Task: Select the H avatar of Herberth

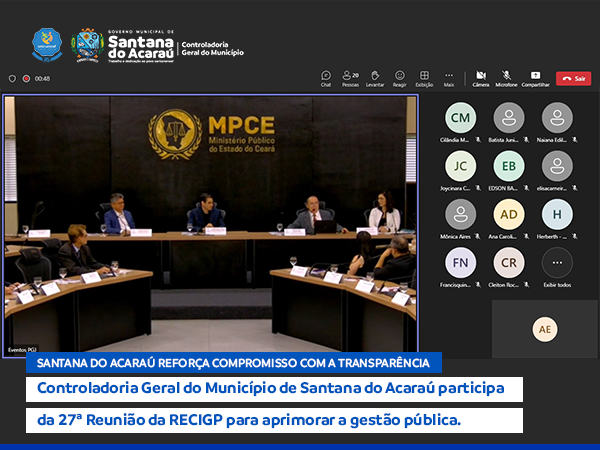Action: [557, 214]
